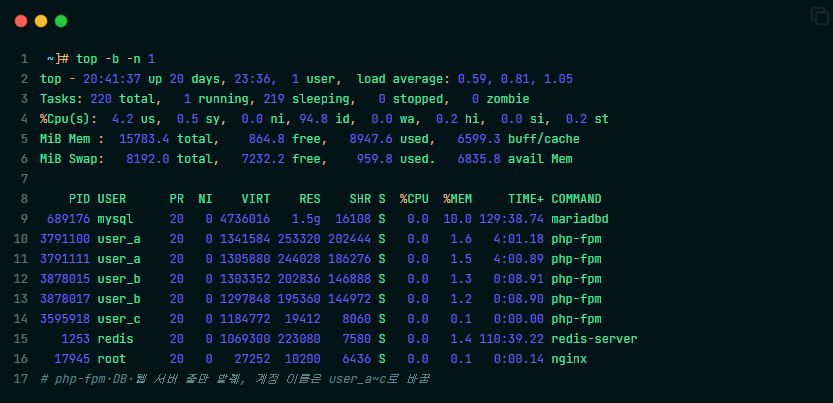This screenshot has height=403, width=833.
Task: Click the '%Cpu(s):' label
Action: tap(69, 119)
